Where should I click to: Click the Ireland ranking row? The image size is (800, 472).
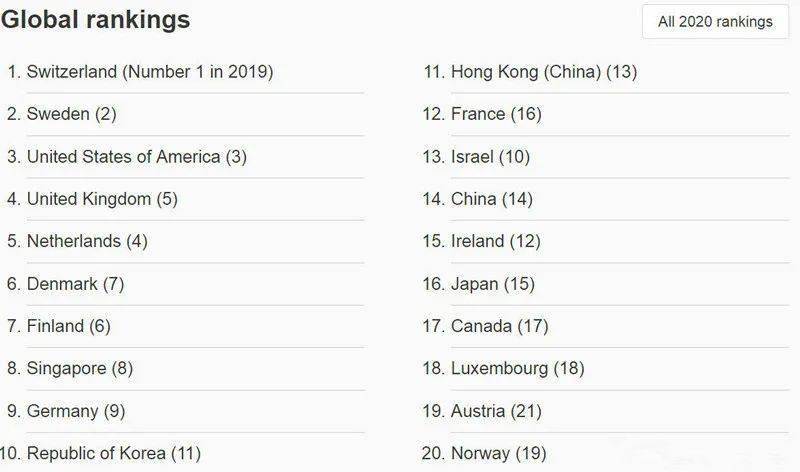(x=495, y=241)
